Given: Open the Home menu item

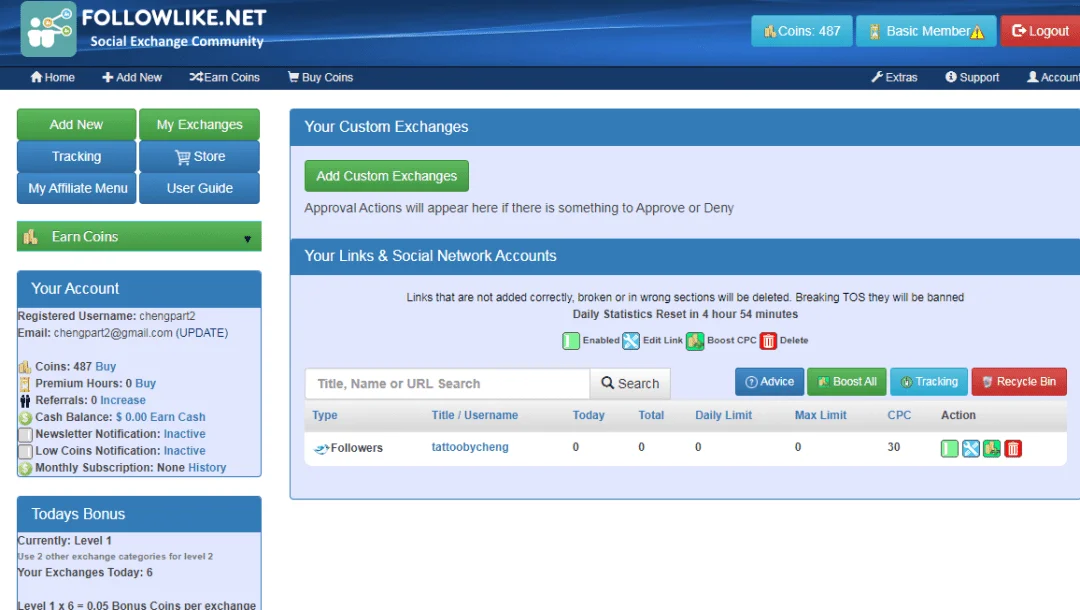Looking at the screenshot, I should pos(52,78).
